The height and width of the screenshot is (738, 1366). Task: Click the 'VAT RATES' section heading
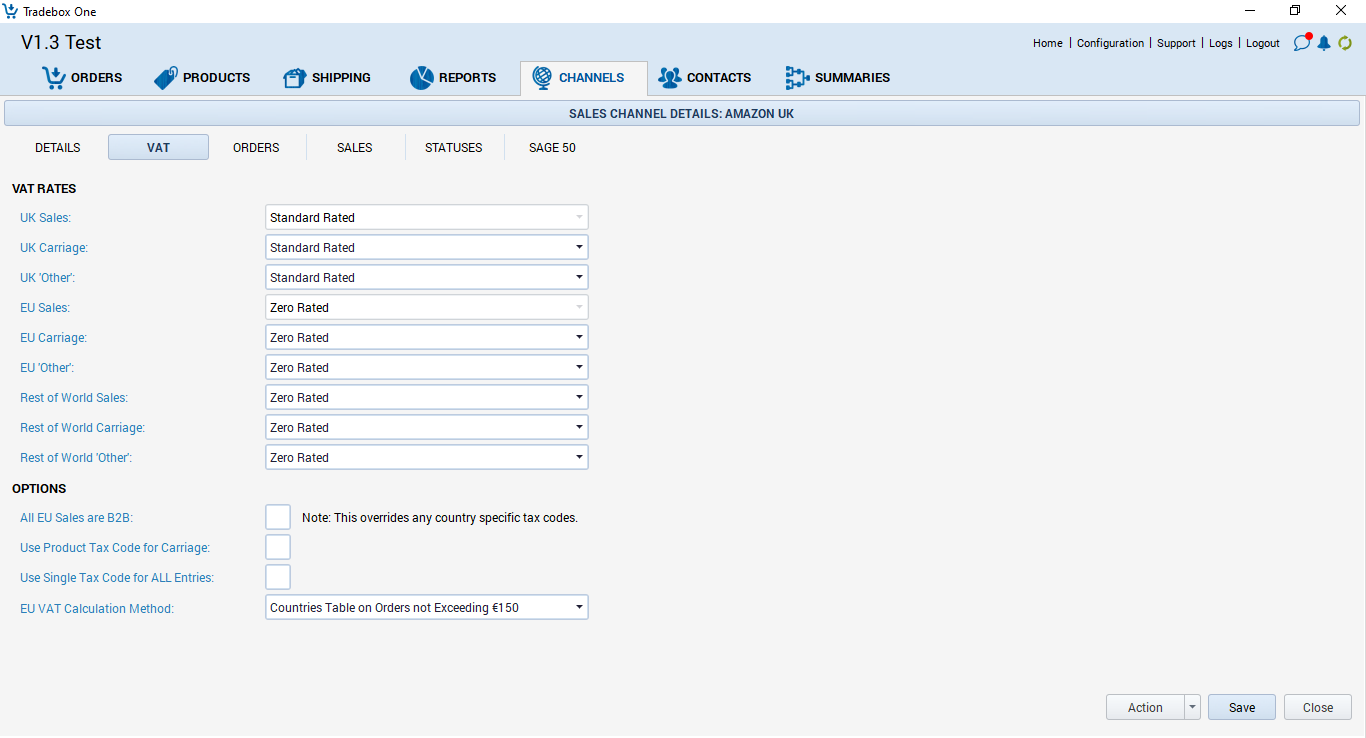point(44,188)
